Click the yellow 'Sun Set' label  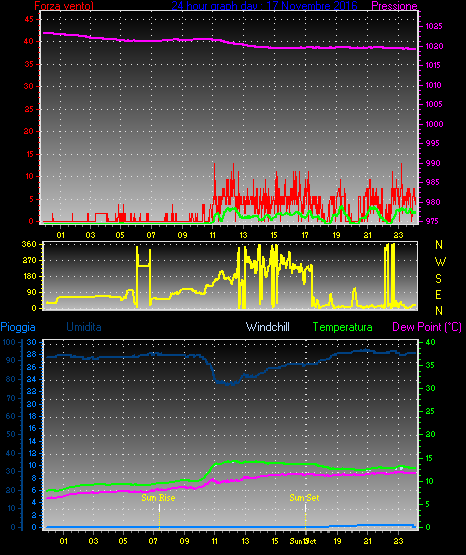coord(304,498)
